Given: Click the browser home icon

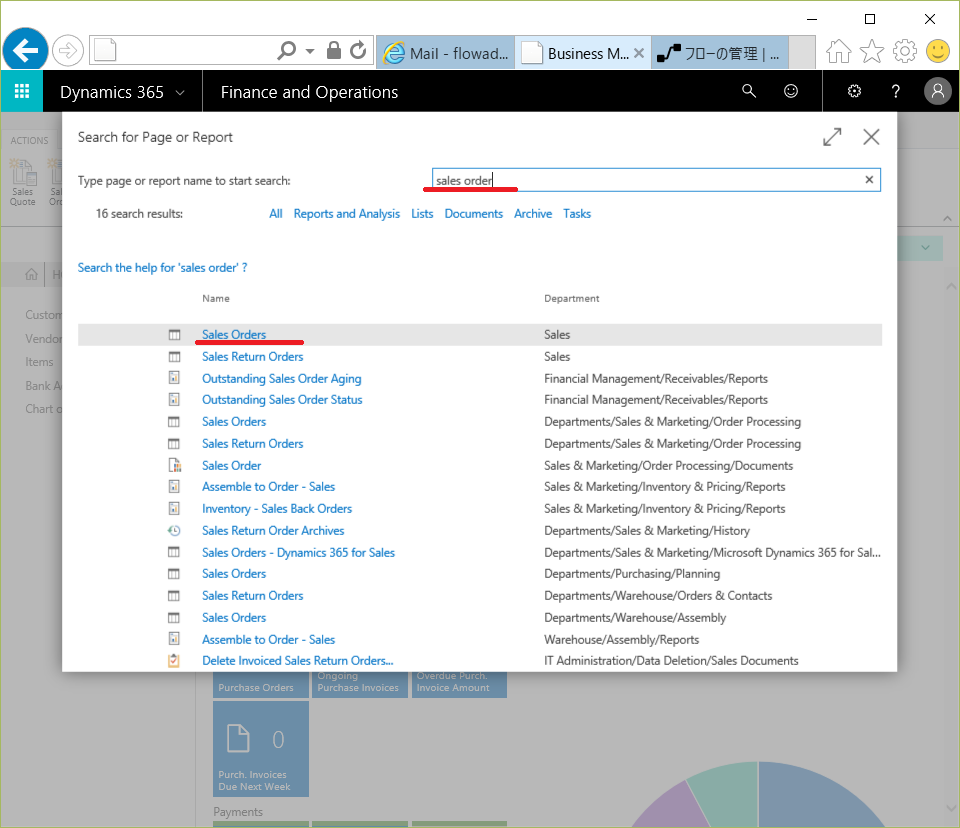Looking at the screenshot, I should [839, 51].
